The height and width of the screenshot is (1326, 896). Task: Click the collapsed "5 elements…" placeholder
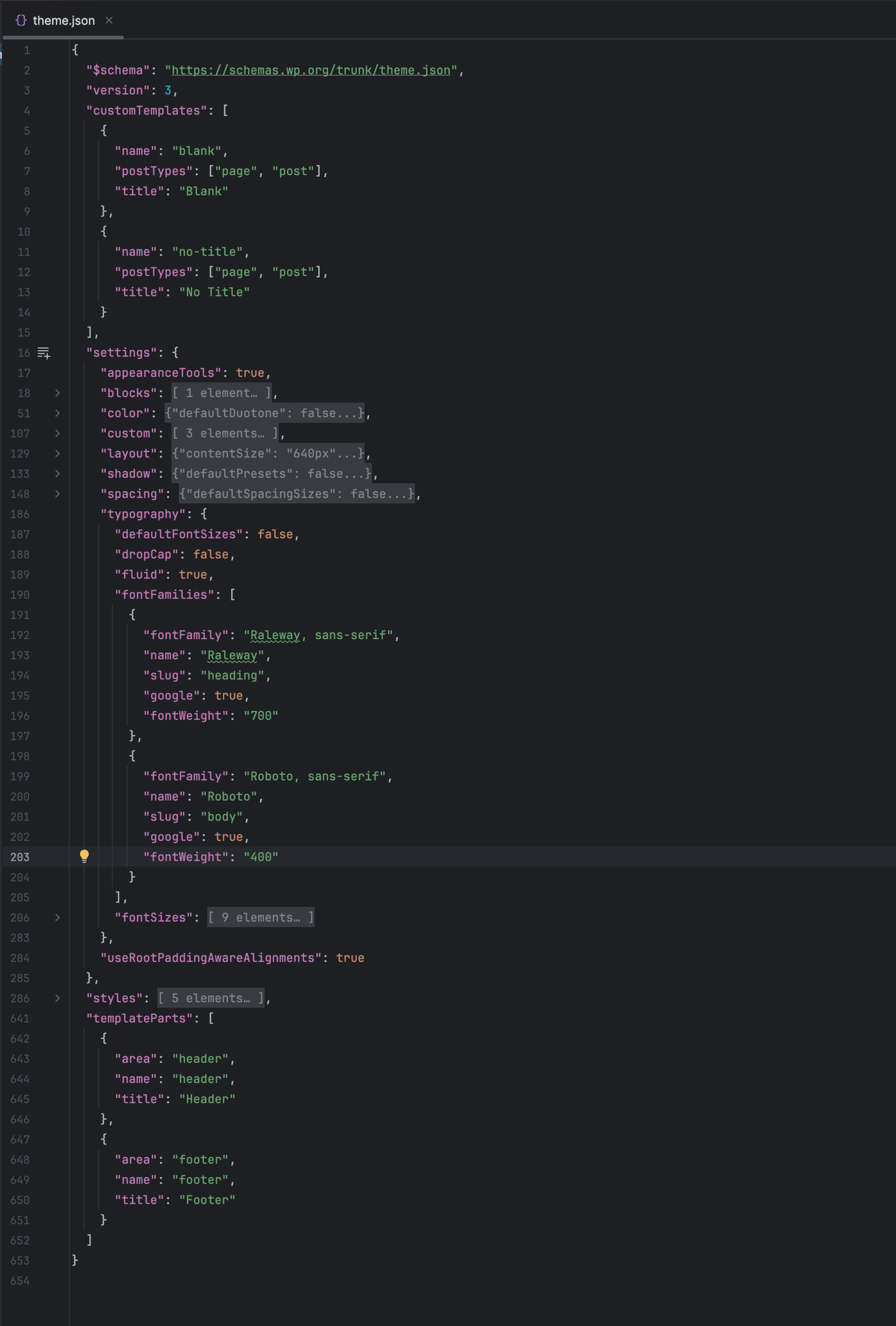[x=211, y=999]
